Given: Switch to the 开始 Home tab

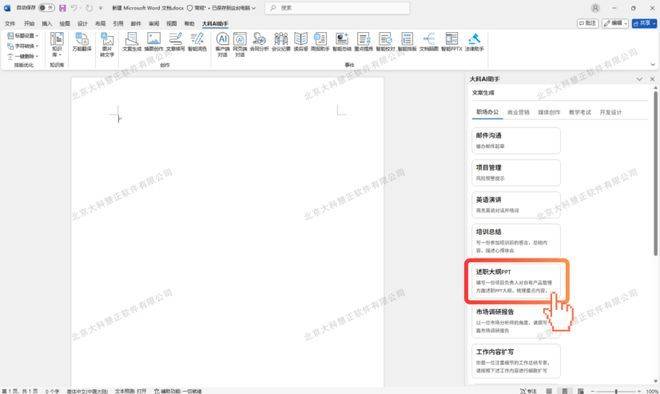Looking at the screenshot, I should 29,24.
